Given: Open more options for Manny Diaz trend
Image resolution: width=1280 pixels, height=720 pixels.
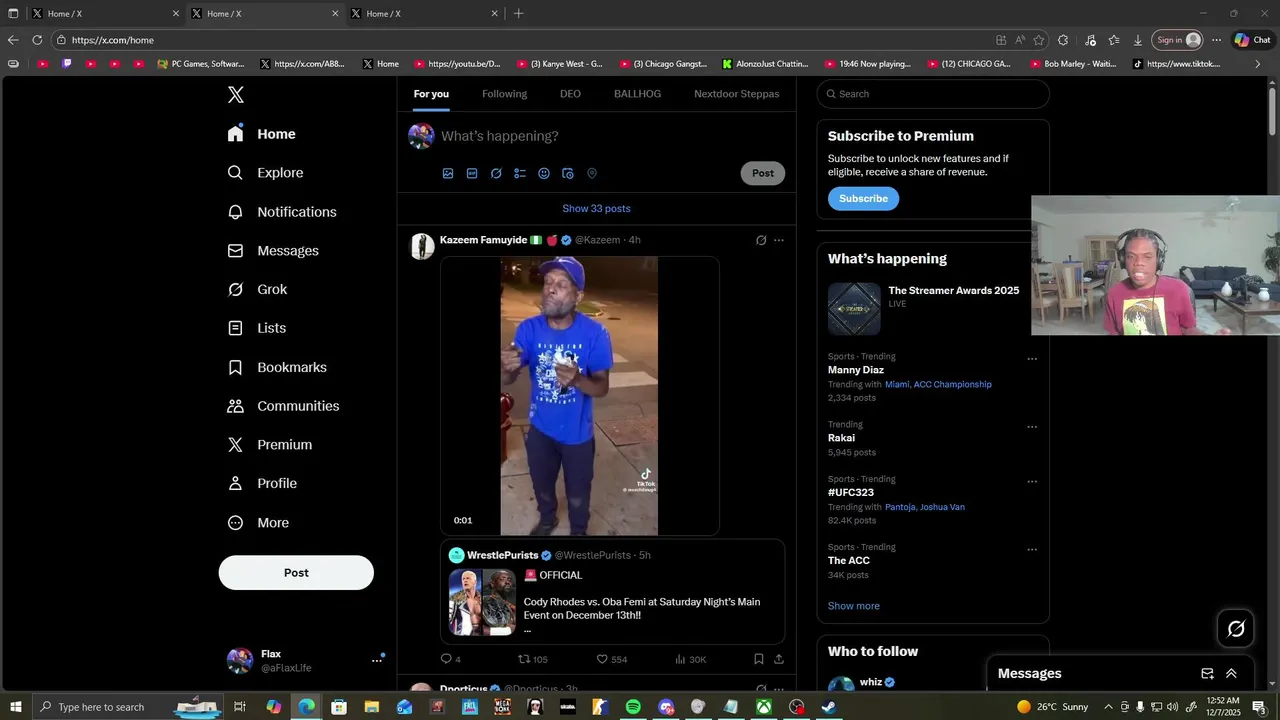Looking at the screenshot, I should click(x=1032, y=359).
